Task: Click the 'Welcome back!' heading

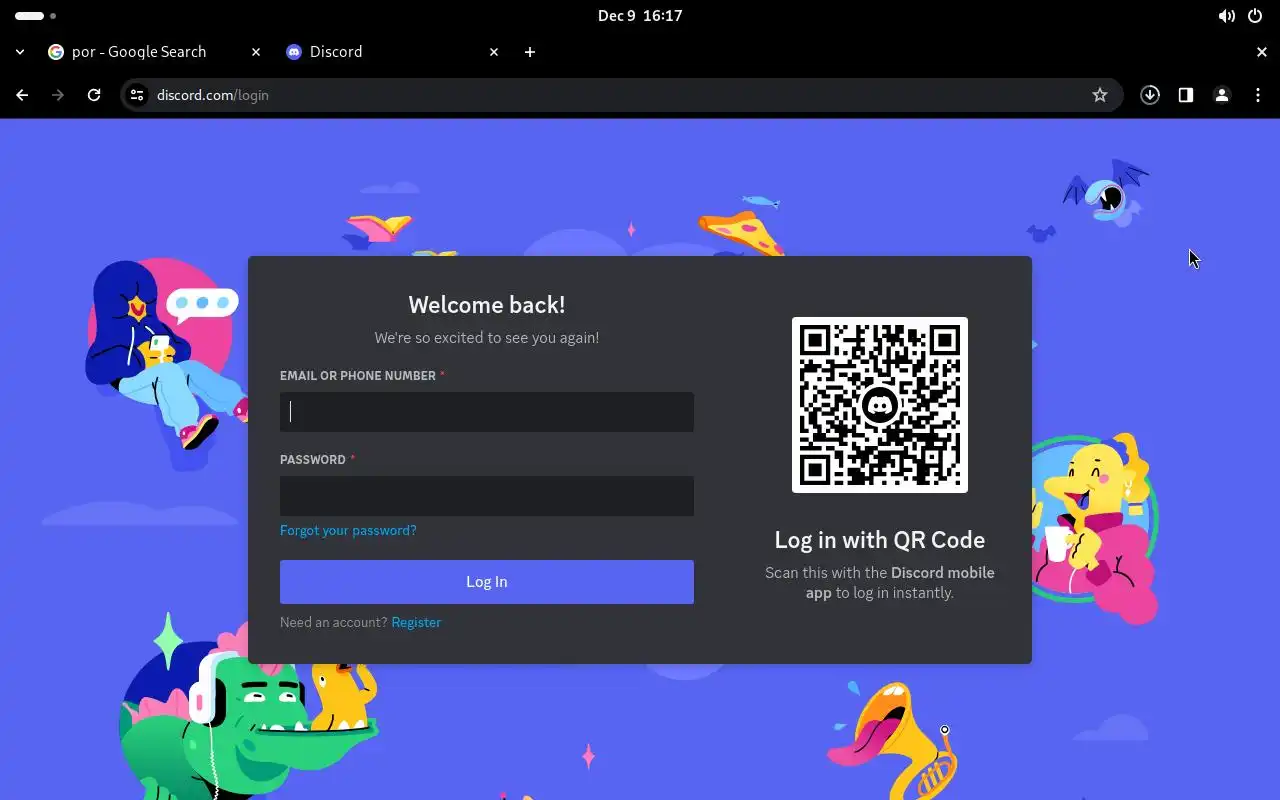Action: click(487, 305)
